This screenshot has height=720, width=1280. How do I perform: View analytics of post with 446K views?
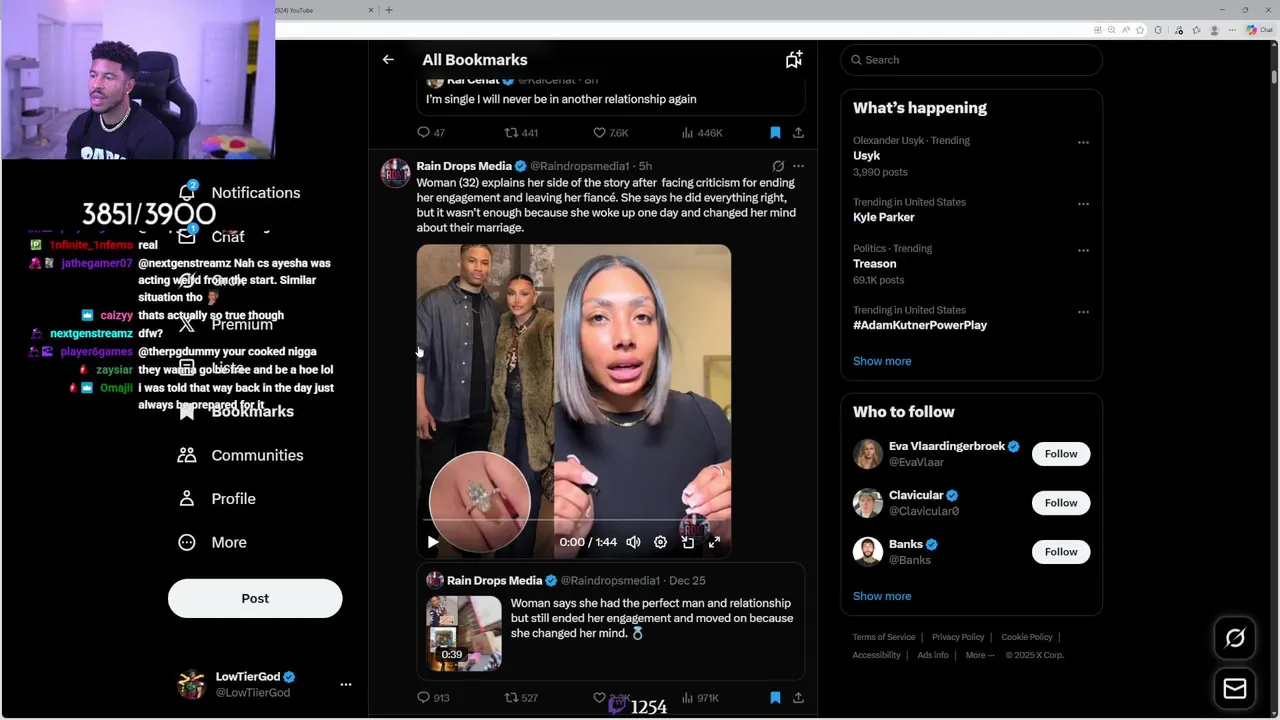pos(701,132)
